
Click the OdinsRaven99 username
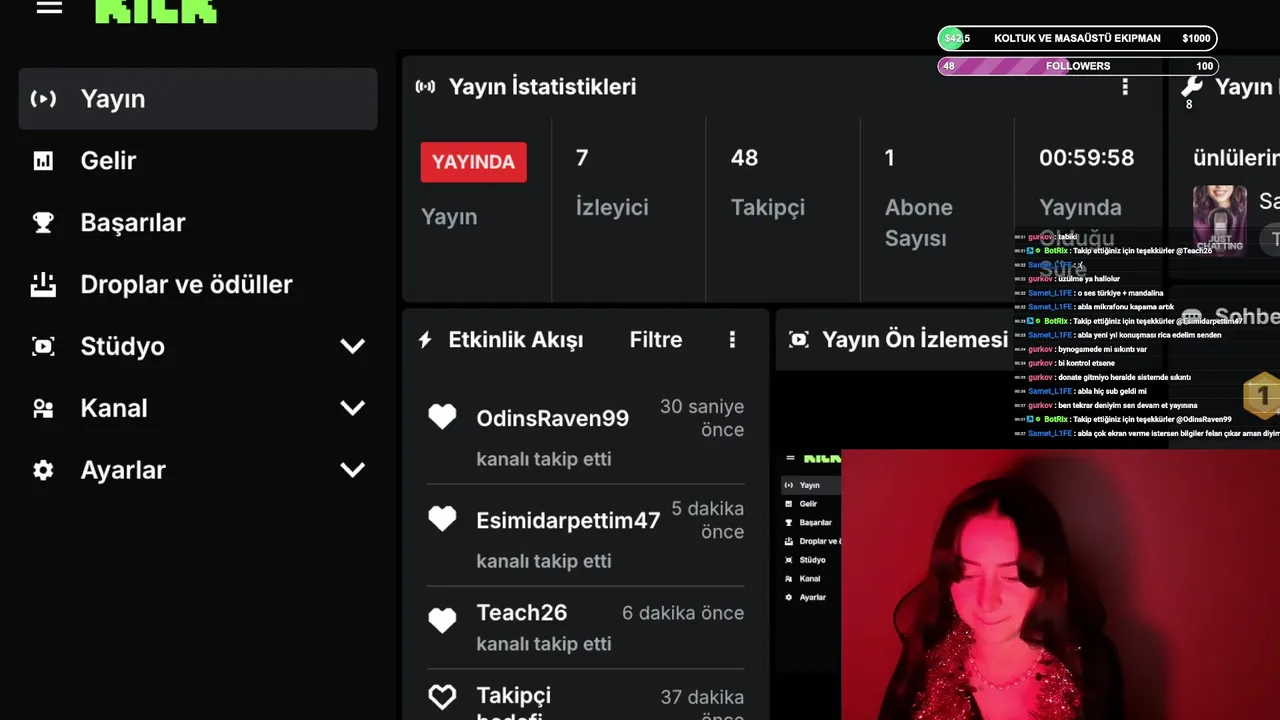coord(553,418)
